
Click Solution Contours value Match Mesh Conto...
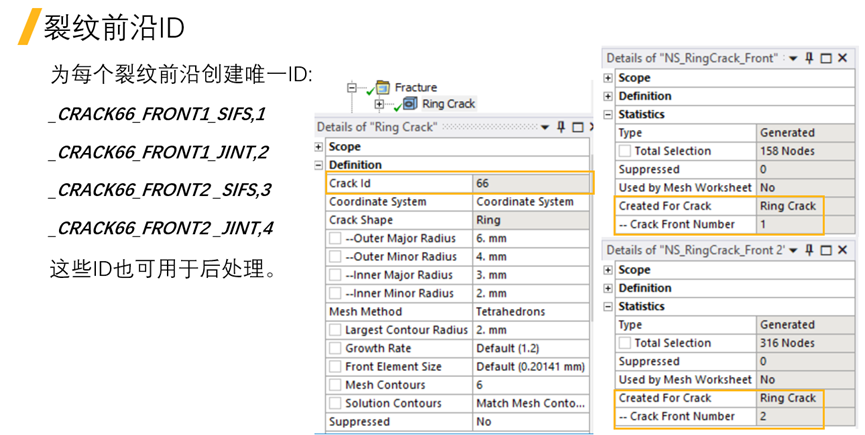(532, 403)
